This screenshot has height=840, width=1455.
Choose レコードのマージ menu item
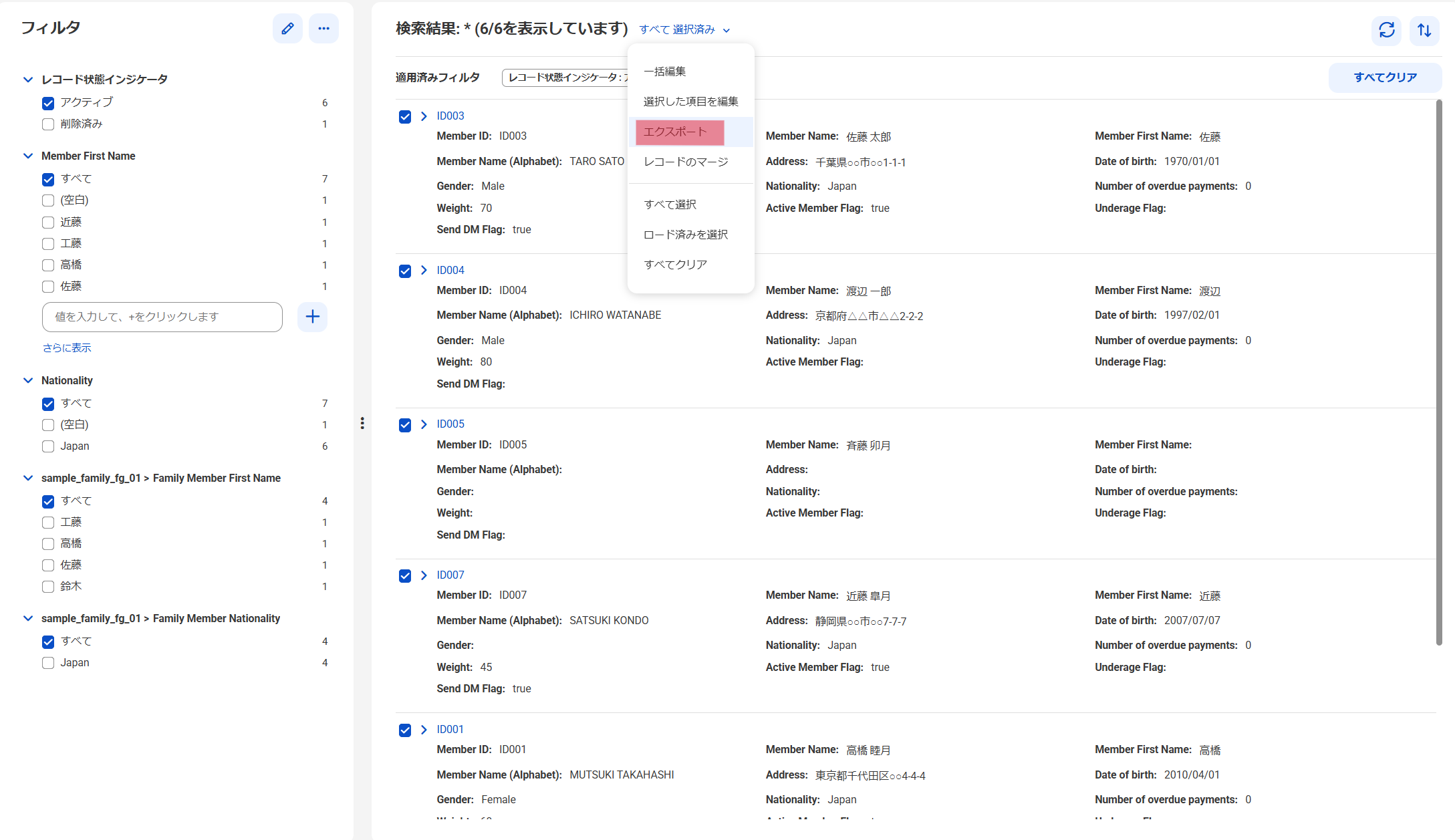686,162
